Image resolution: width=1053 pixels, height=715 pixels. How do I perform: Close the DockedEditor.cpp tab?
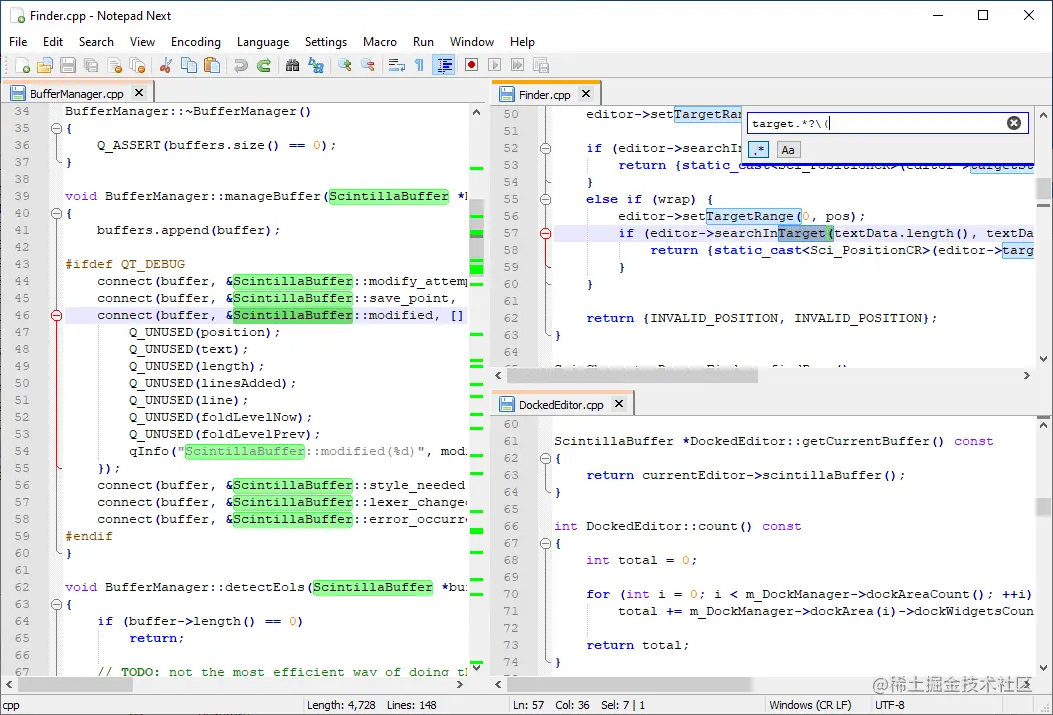pos(619,404)
